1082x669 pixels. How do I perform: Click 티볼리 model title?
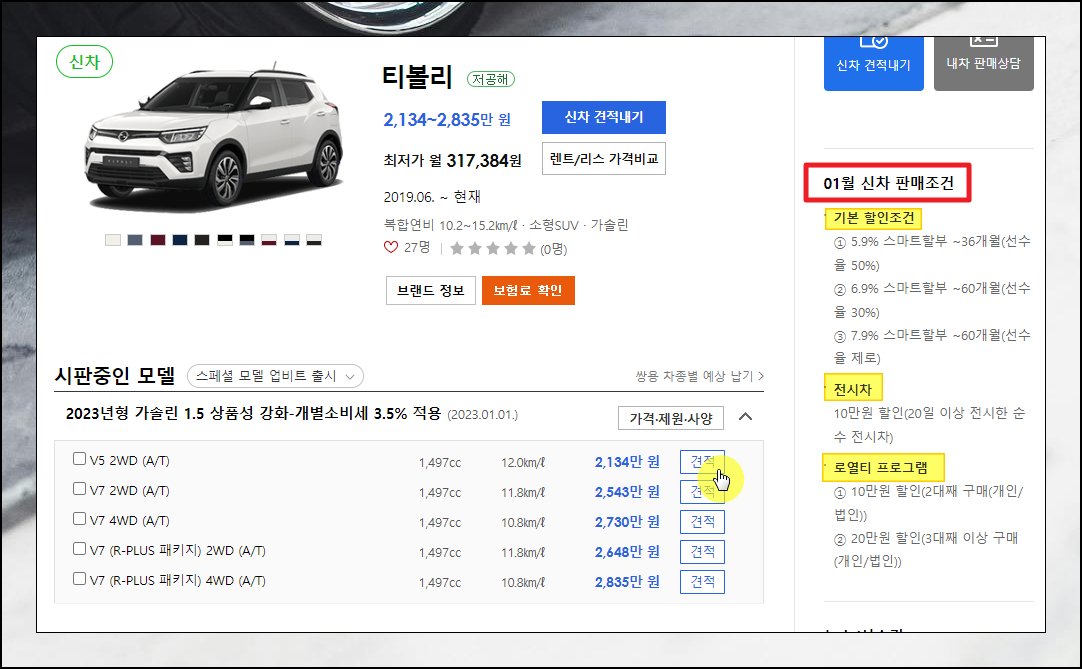point(417,77)
